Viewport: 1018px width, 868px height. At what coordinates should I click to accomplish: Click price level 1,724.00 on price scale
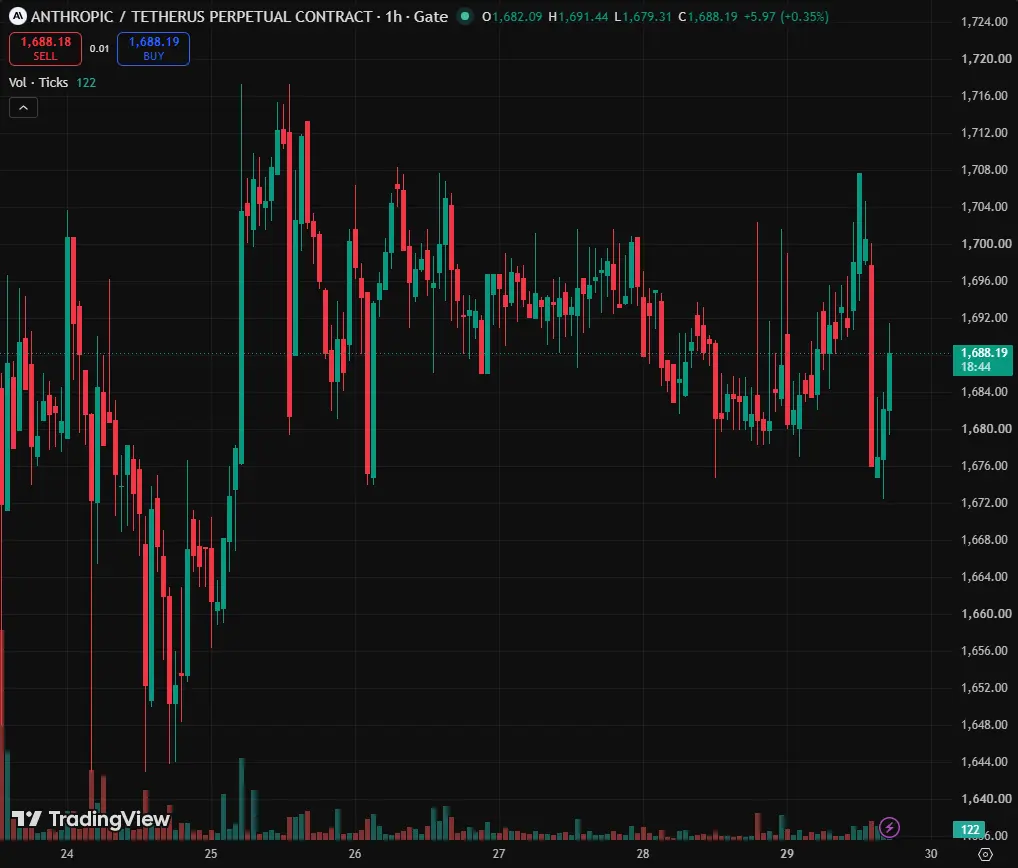coord(984,21)
